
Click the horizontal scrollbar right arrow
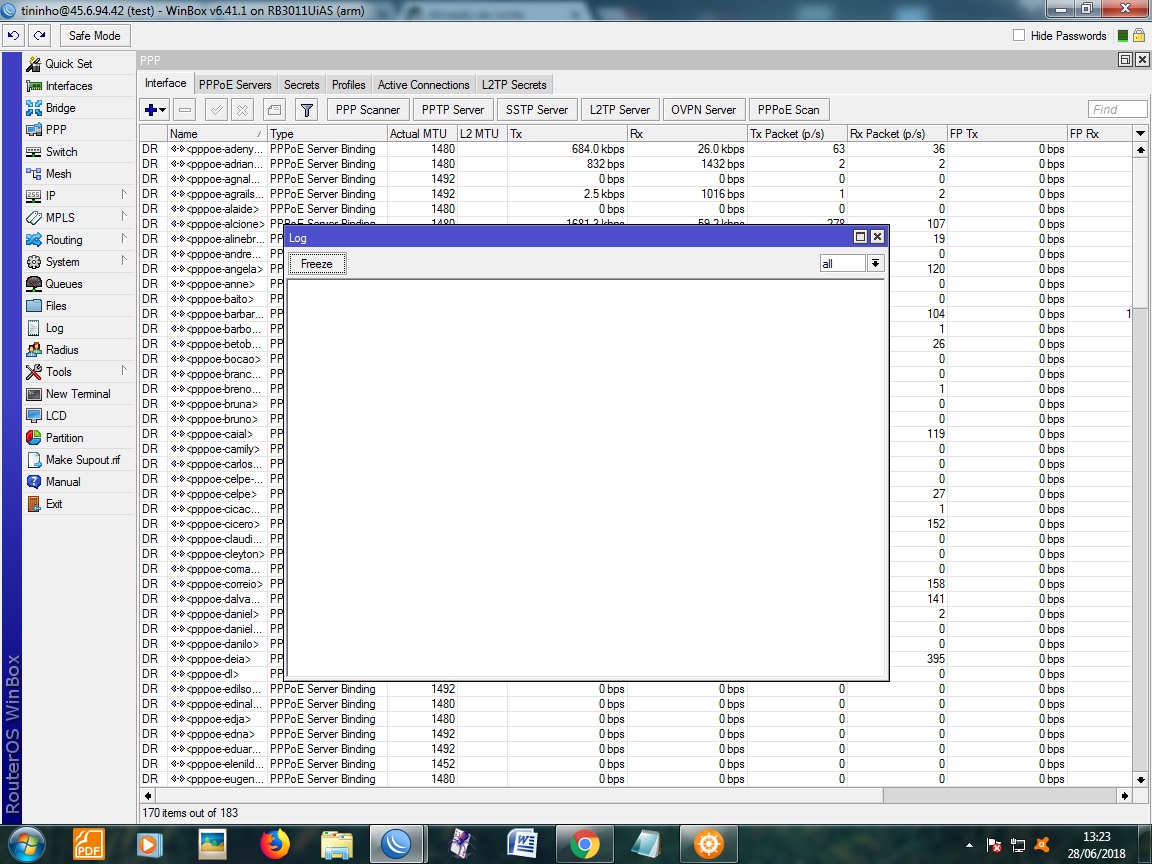[x=1125, y=796]
